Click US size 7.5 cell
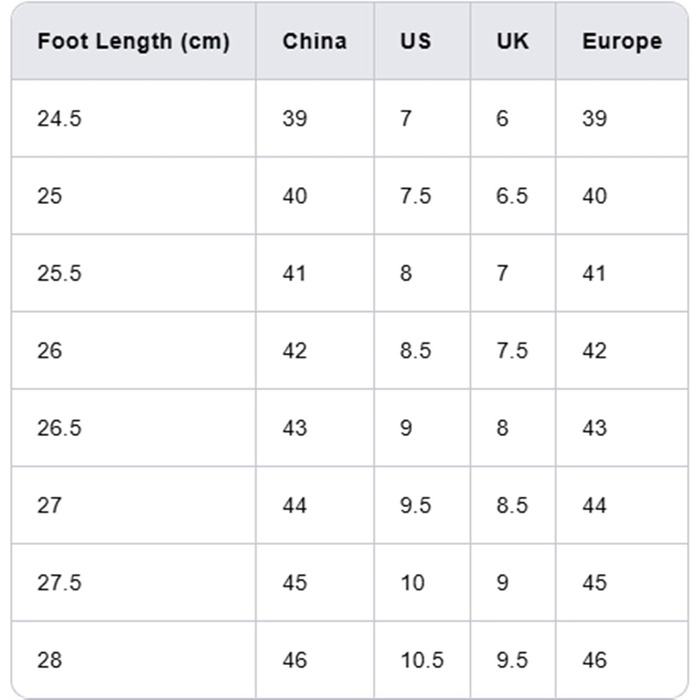Viewport: 700px width, 700px height. [x=415, y=196]
